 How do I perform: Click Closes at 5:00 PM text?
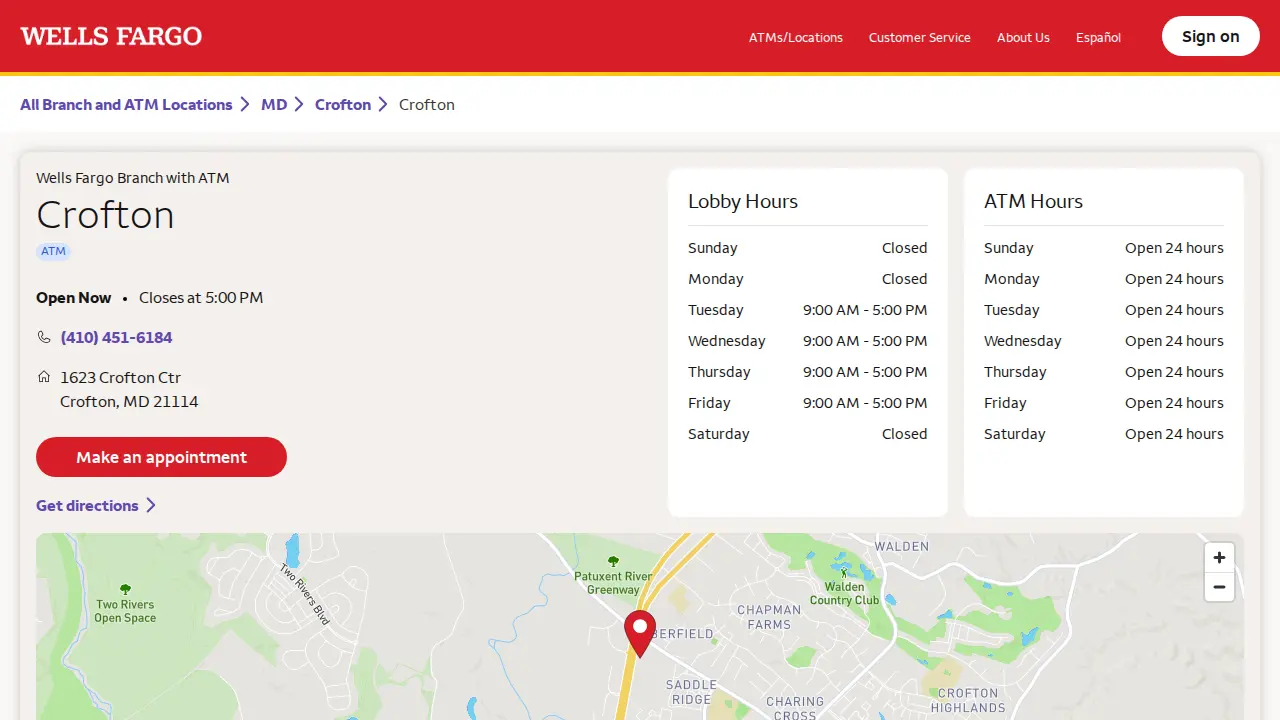pos(201,298)
